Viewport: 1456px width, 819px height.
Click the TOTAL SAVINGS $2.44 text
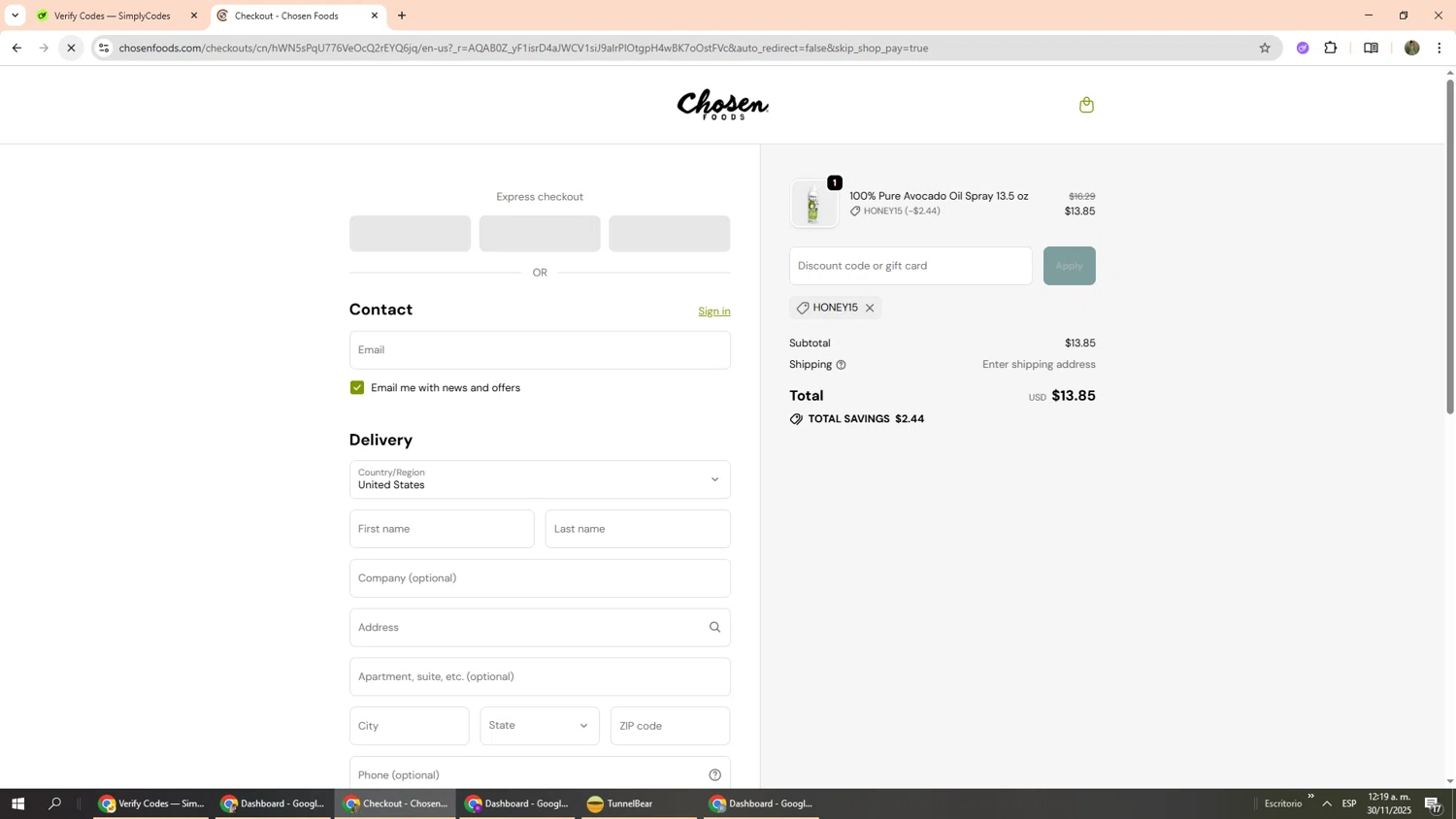866,419
